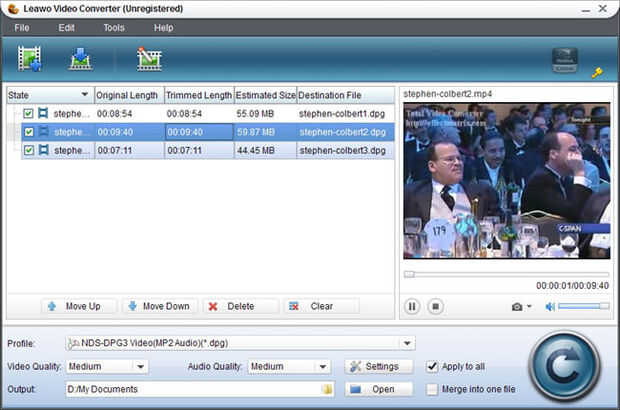Uncheck the stephen-colbert2.dpg row checkbox
The height and width of the screenshot is (410, 620).
[x=29, y=132]
